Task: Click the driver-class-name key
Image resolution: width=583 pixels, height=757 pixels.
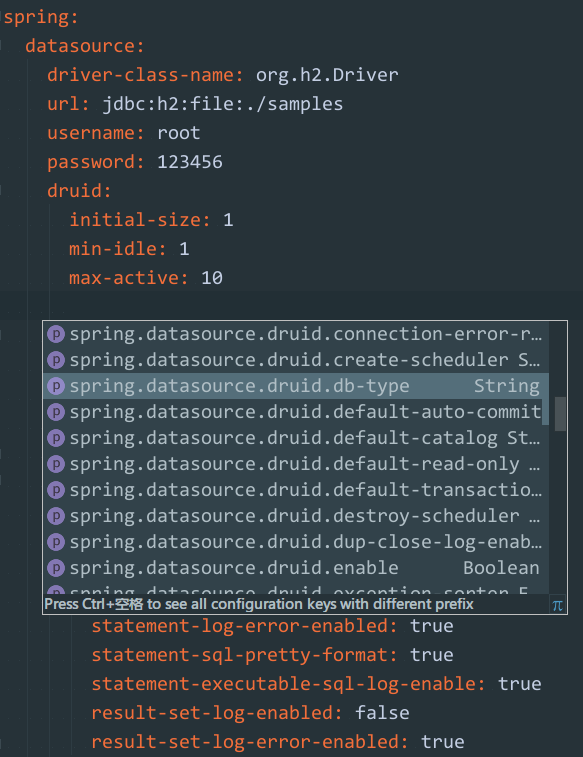Action: coord(145,75)
